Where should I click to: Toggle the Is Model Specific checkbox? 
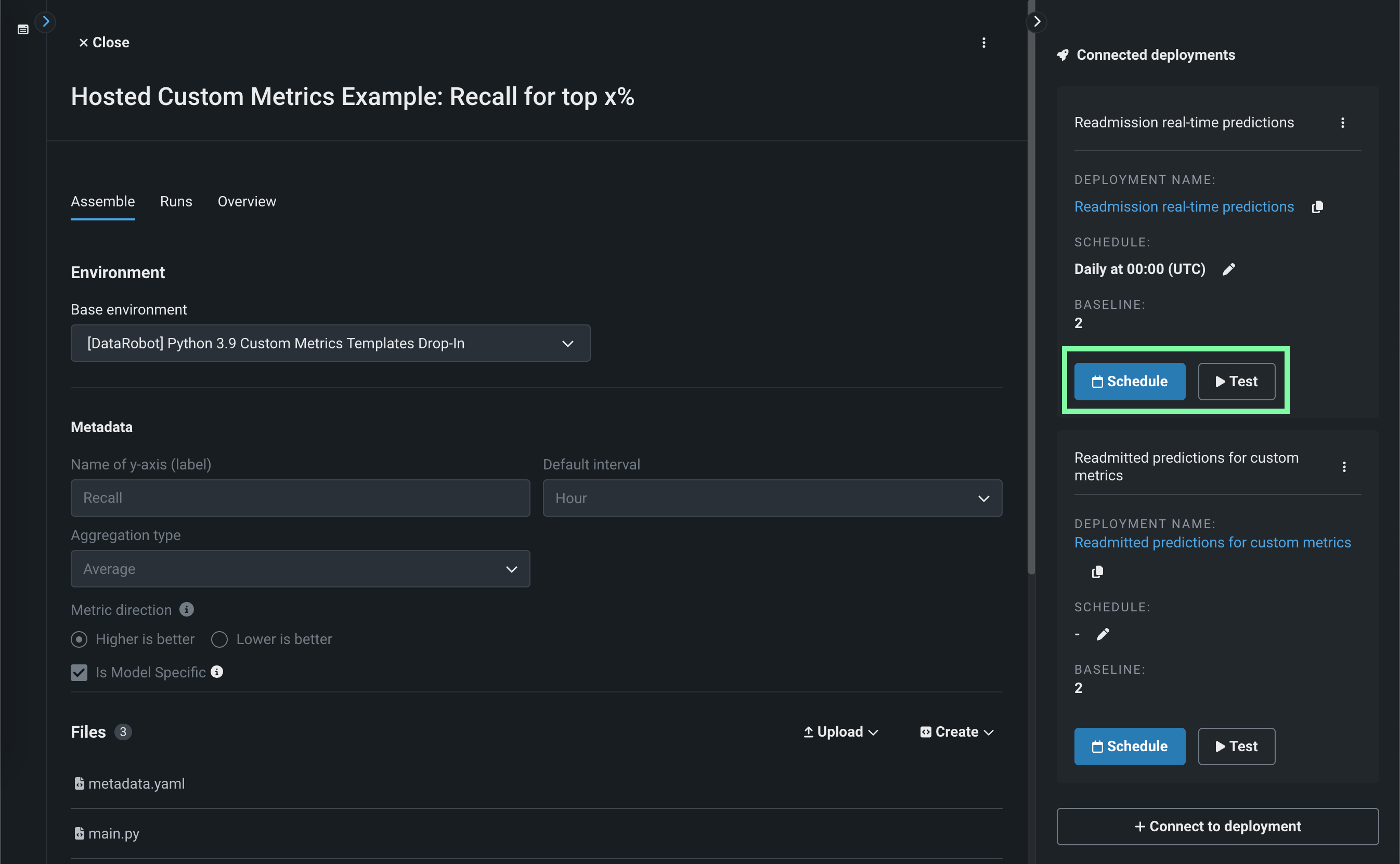[79, 673]
